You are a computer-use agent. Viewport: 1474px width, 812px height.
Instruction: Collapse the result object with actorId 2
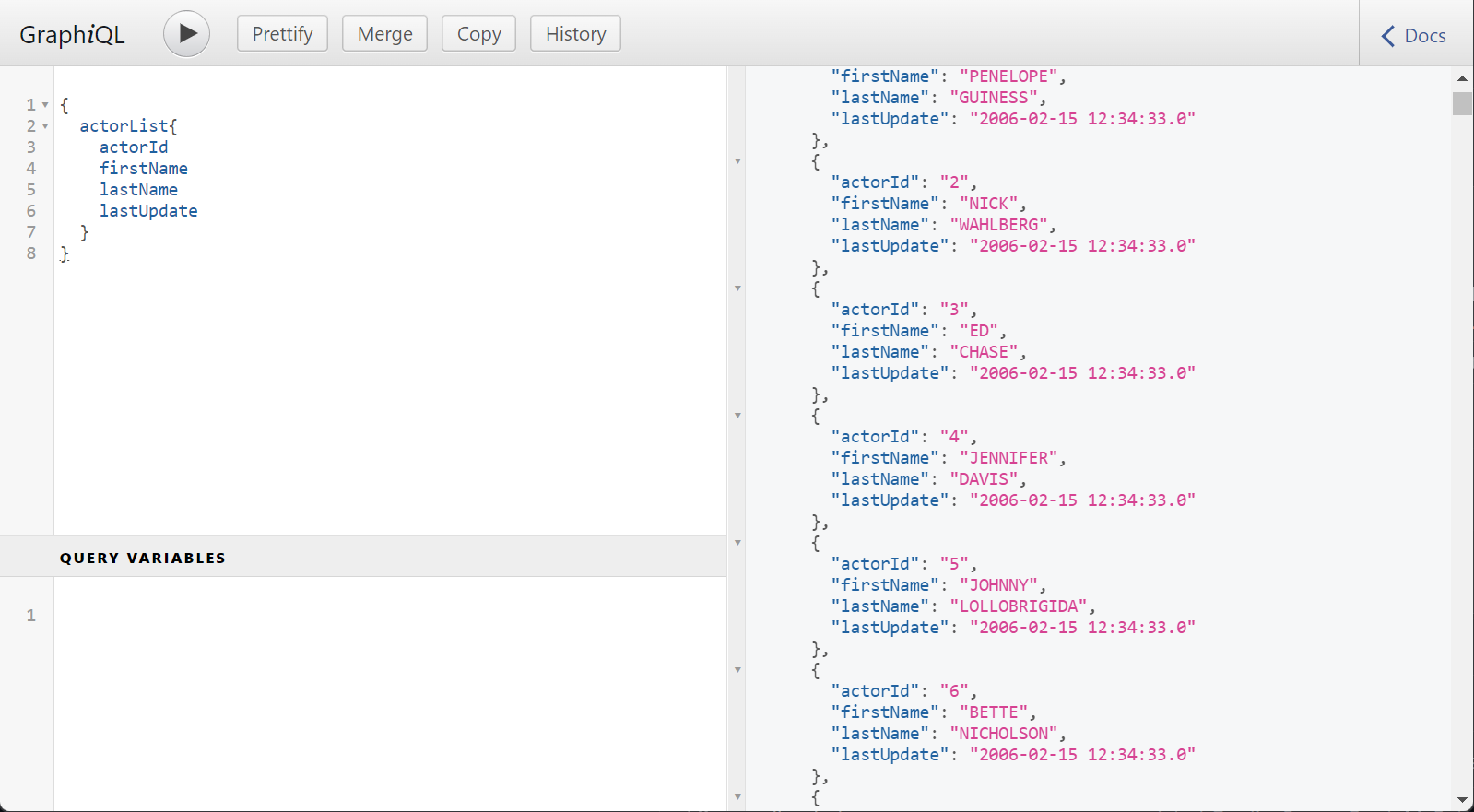pyautogui.click(x=737, y=161)
